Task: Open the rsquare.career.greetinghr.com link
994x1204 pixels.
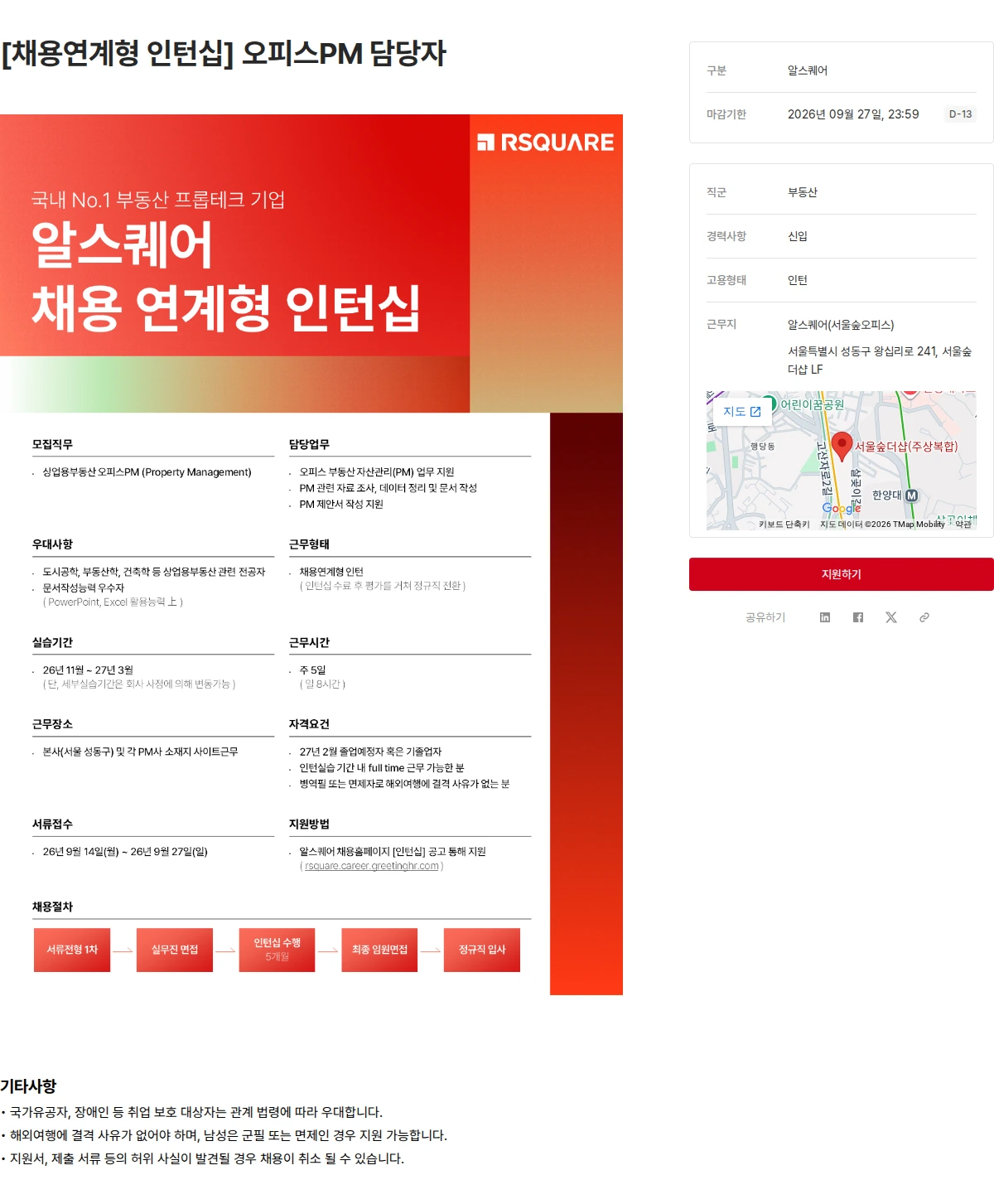Action: pos(372,866)
